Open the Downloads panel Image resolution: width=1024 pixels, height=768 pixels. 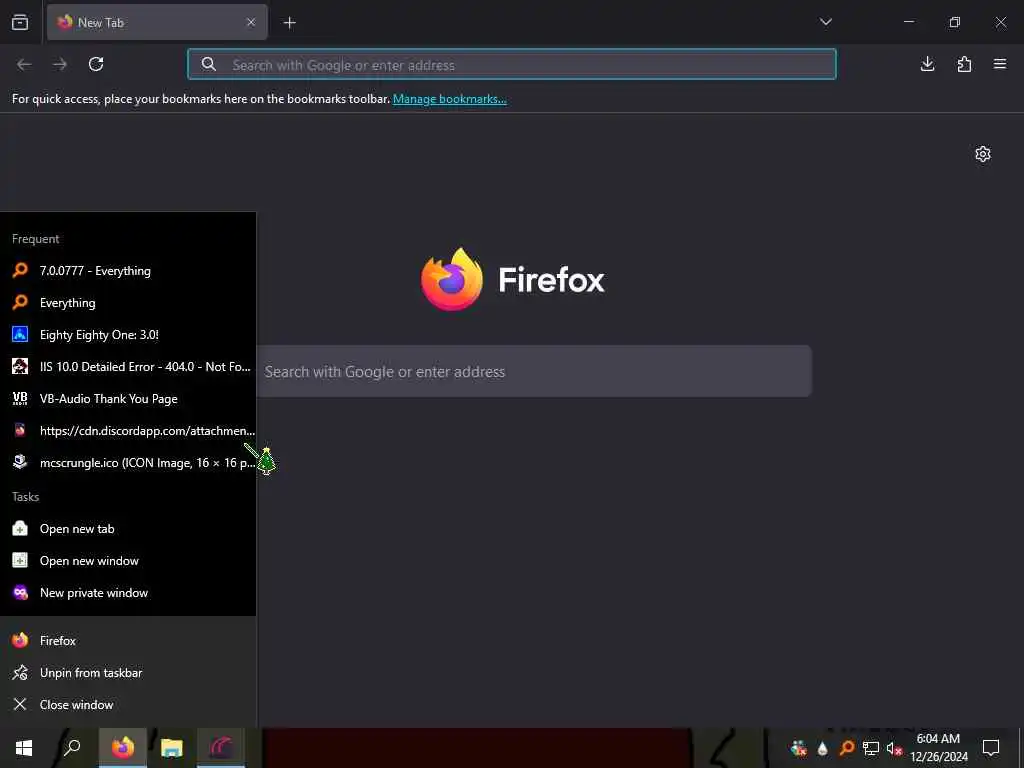[x=927, y=64]
